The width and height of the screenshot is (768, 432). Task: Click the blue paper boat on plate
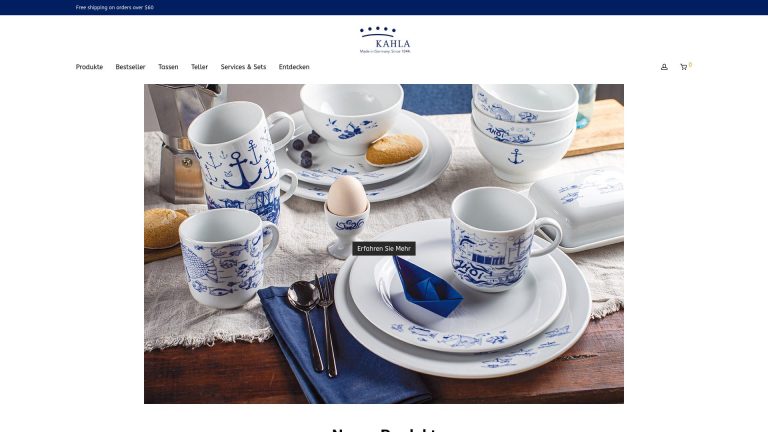(427, 287)
